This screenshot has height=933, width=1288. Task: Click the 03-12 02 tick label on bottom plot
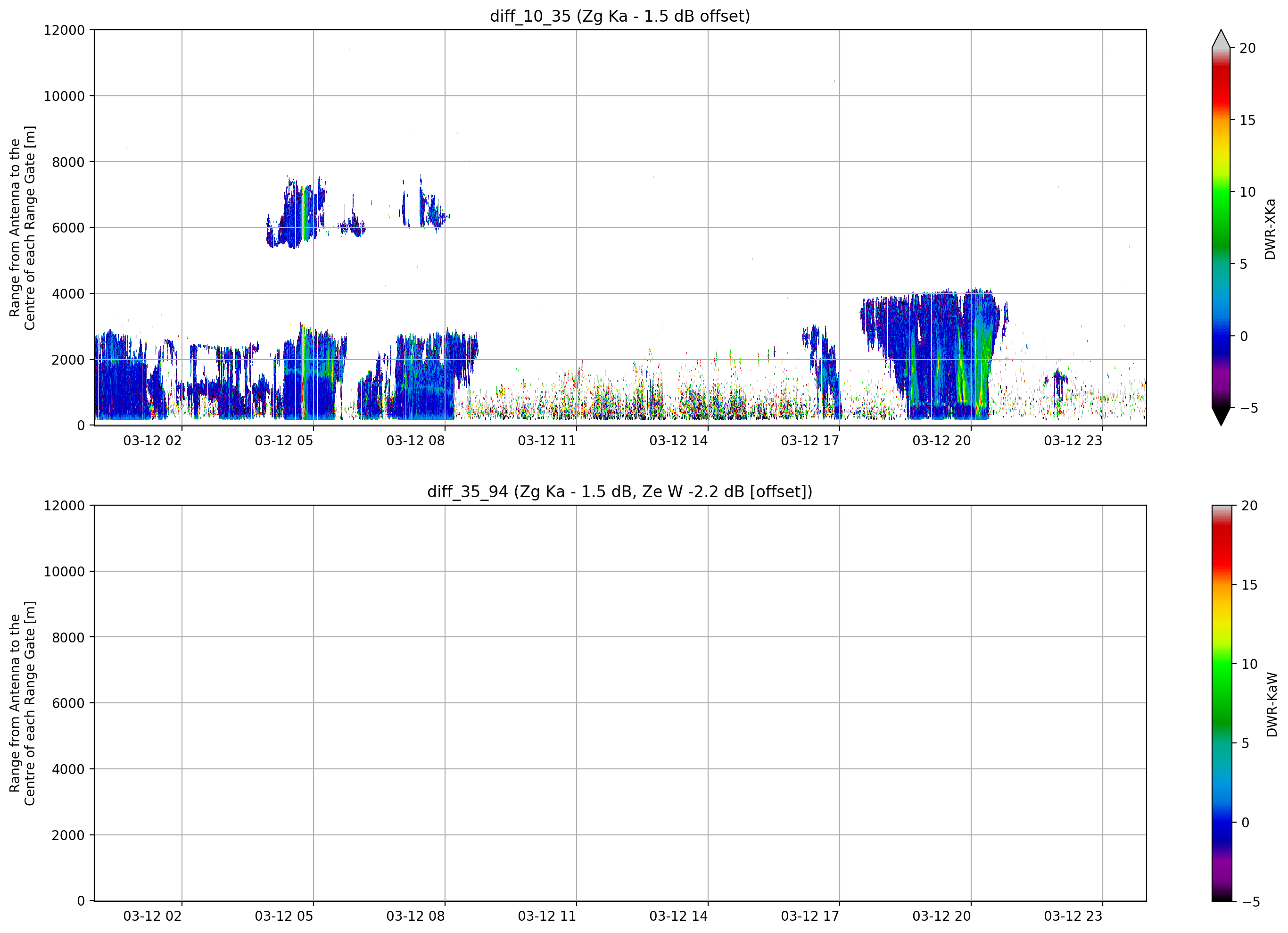152,916
